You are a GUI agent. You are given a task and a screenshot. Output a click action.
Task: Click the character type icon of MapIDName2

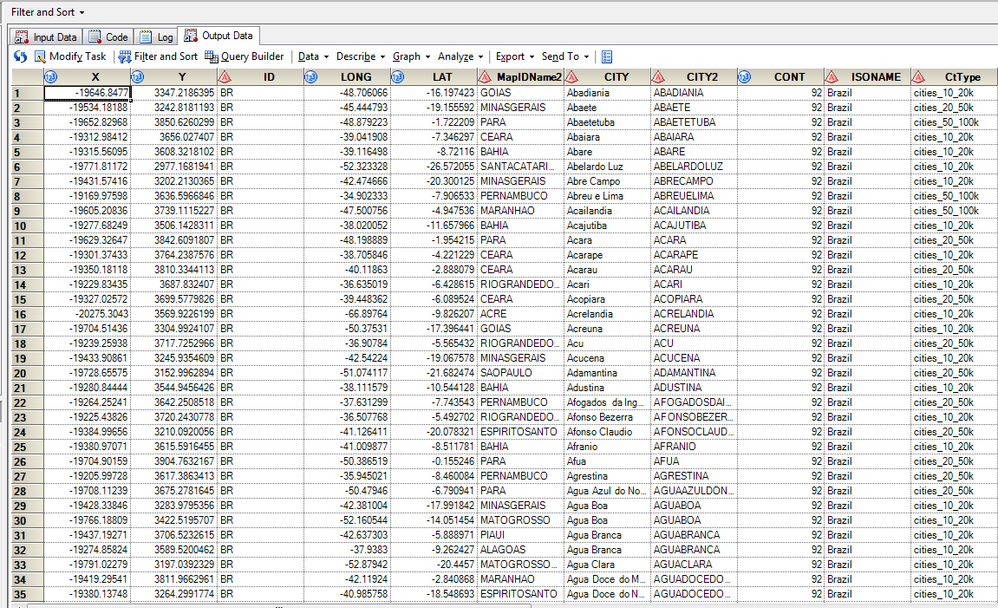(484, 77)
